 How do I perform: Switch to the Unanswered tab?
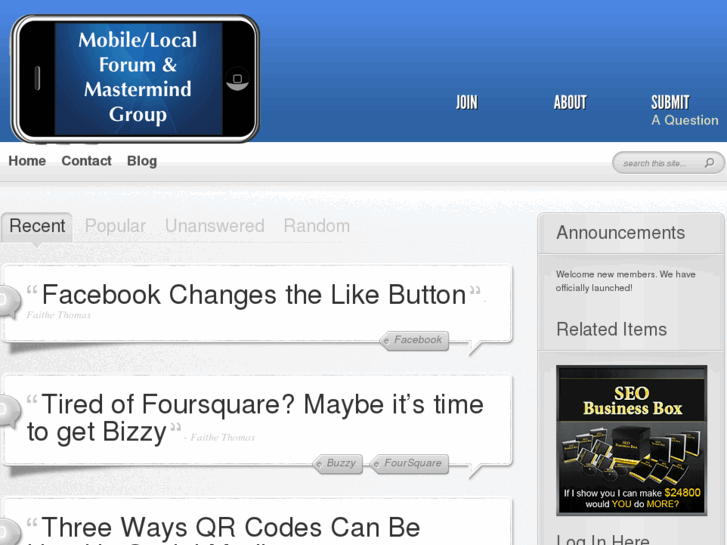[x=215, y=226]
